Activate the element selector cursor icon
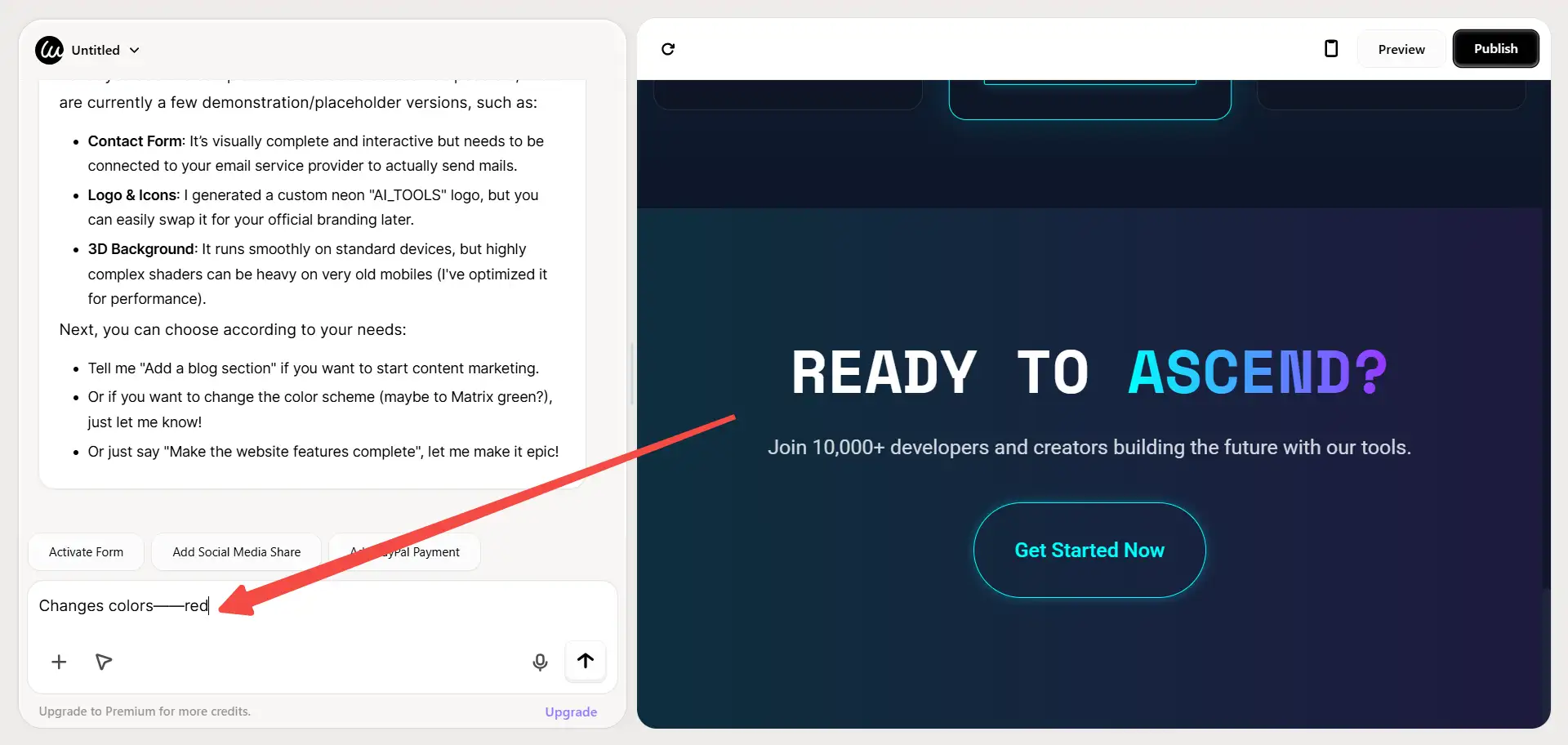This screenshot has height=745, width=1568. (x=104, y=662)
